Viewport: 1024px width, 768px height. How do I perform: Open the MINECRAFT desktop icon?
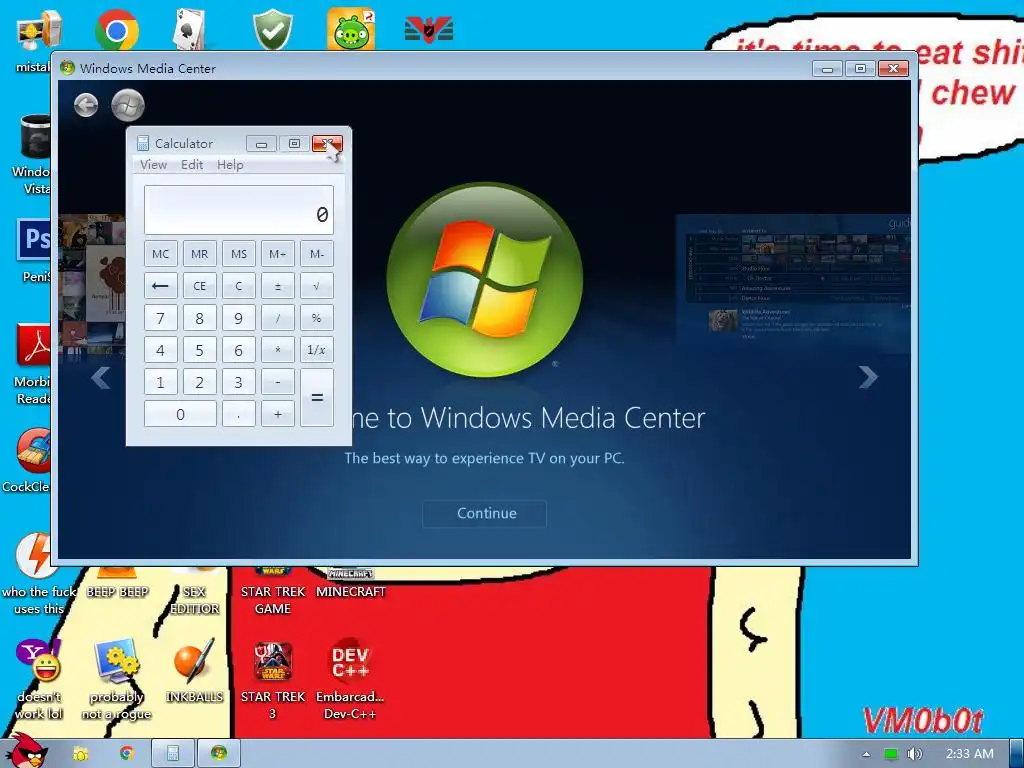[351, 583]
